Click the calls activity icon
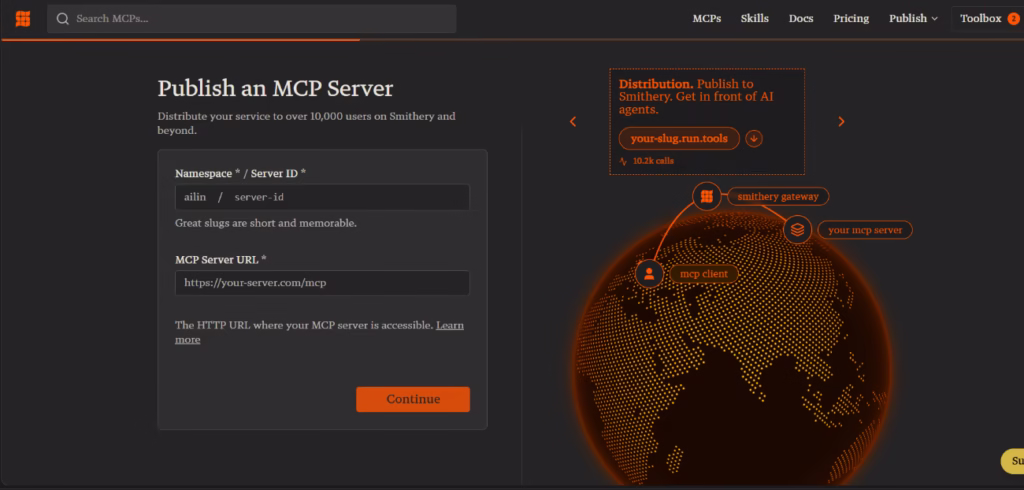 (623, 161)
